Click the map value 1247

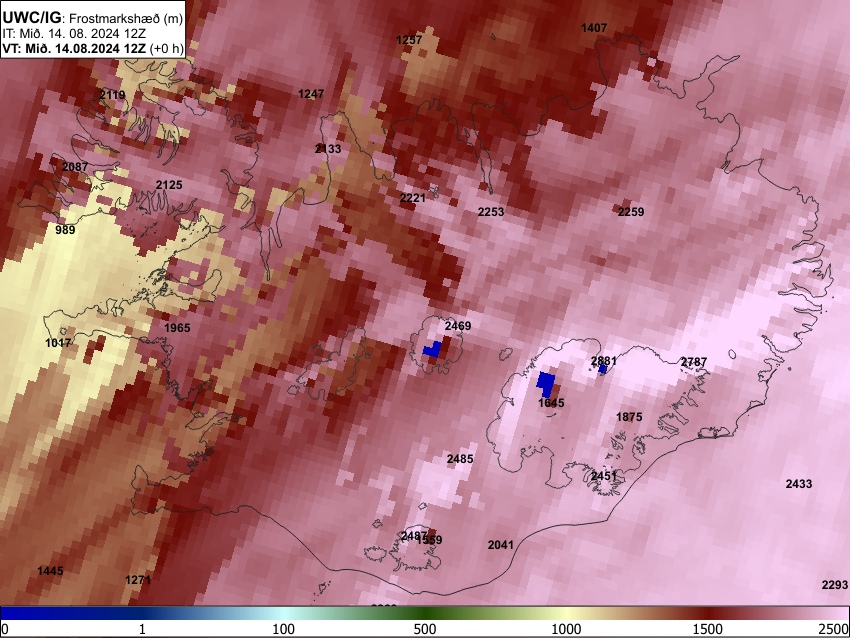point(311,94)
